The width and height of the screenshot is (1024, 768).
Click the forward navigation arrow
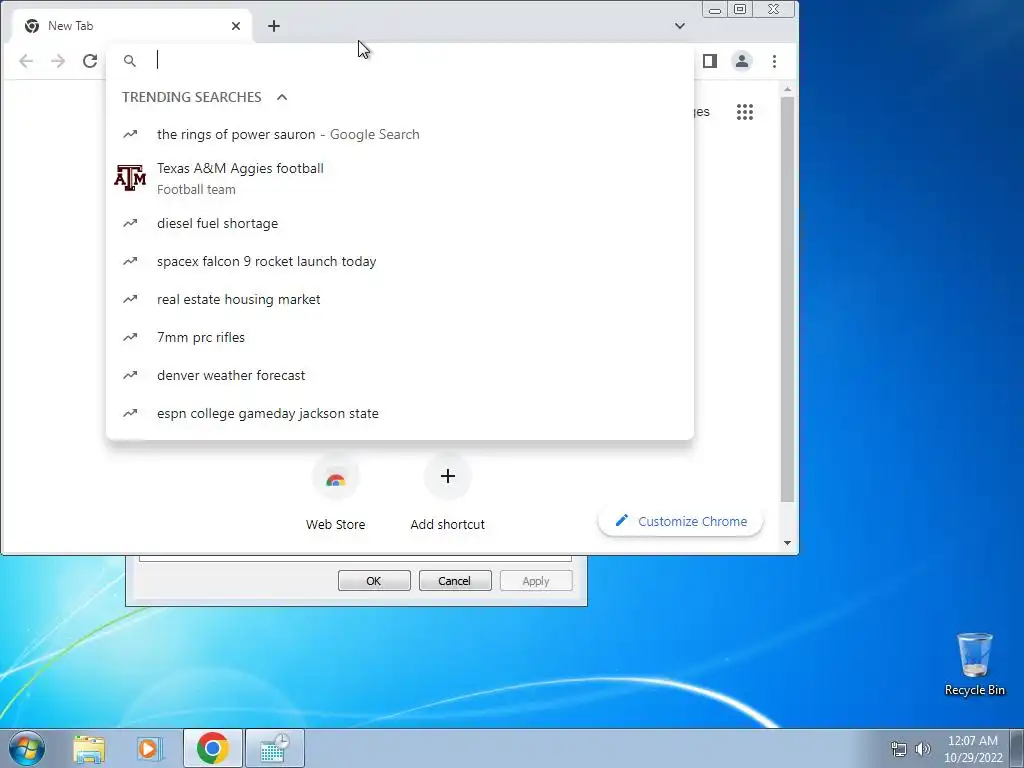pyautogui.click(x=58, y=61)
